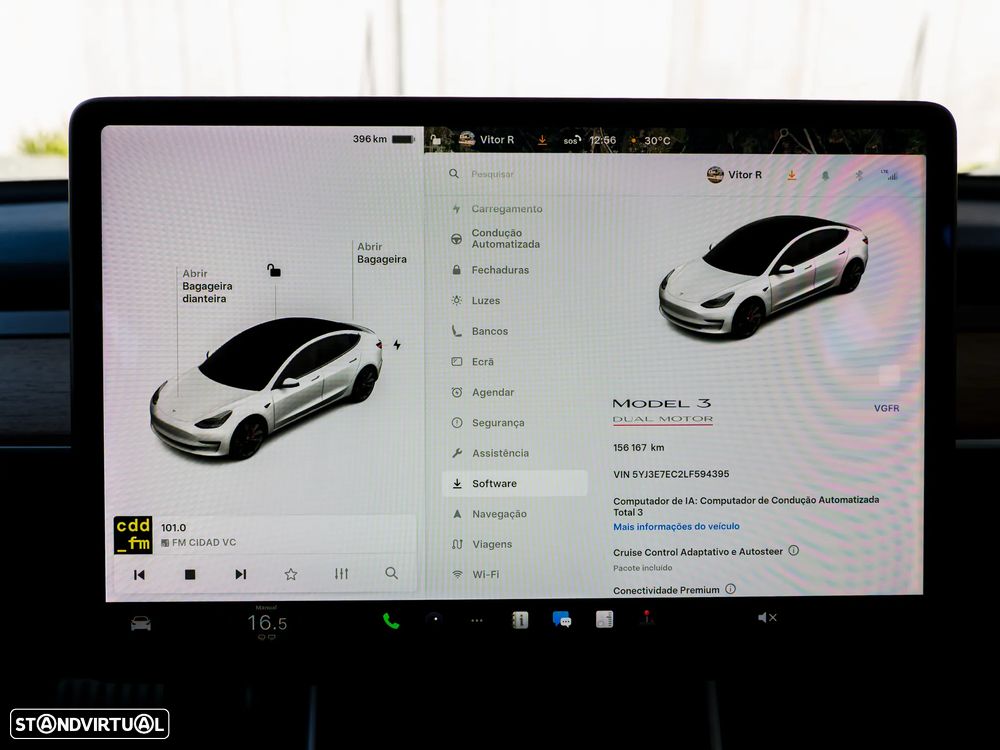Tap info icon beside Cruise Control Adaptativo e Autosteer

[793, 550]
